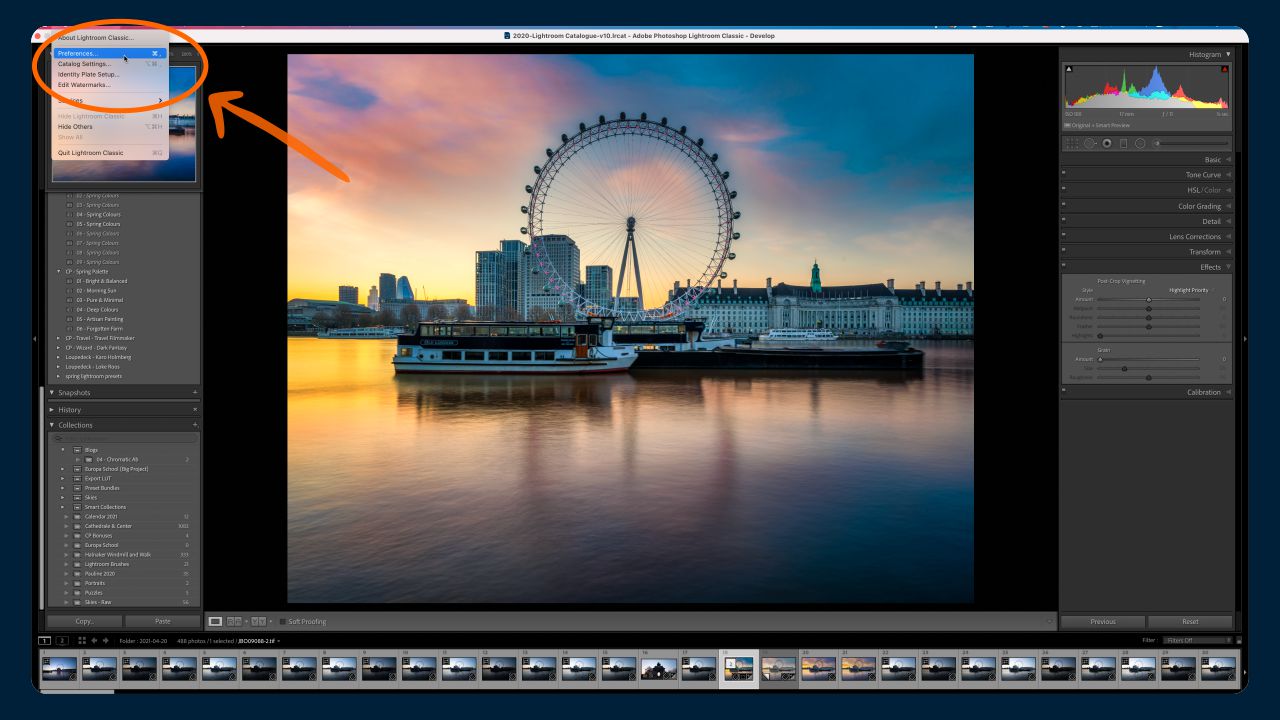Toggle the HSL / Color panel switch
Screen dimensions: 1280x720
1064,189
